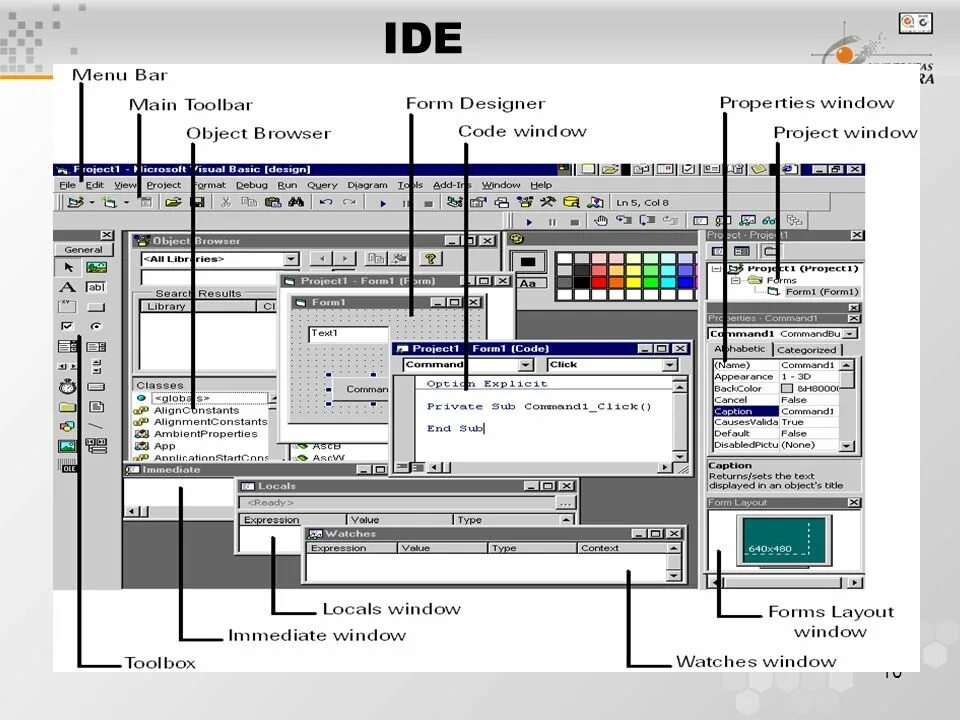960x720 pixels.
Task: Click down arrow of Properties list scrollbar
Action: click(847, 446)
